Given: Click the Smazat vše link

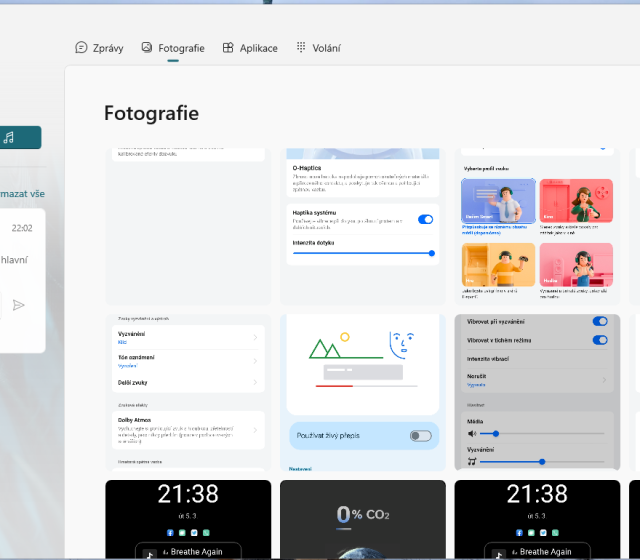Looking at the screenshot, I should [x=22, y=193].
